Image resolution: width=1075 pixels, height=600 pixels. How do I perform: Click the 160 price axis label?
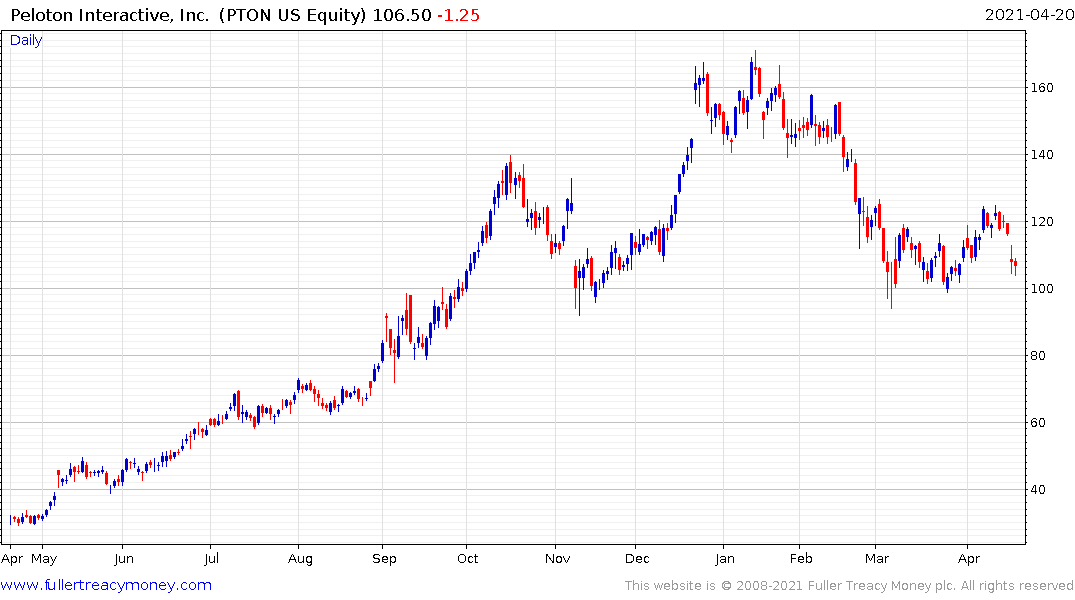(1042, 88)
